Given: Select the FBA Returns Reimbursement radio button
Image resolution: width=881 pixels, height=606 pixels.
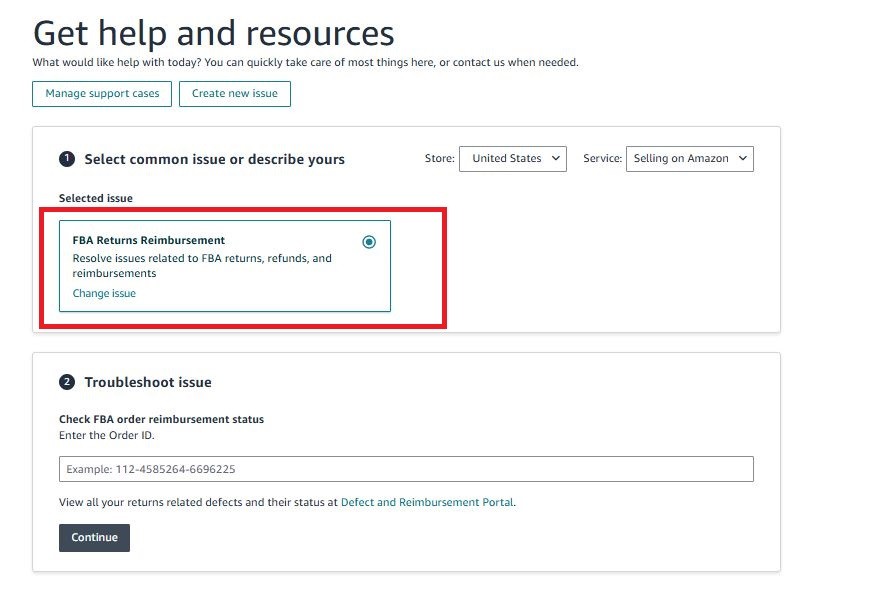Looking at the screenshot, I should click(x=369, y=241).
